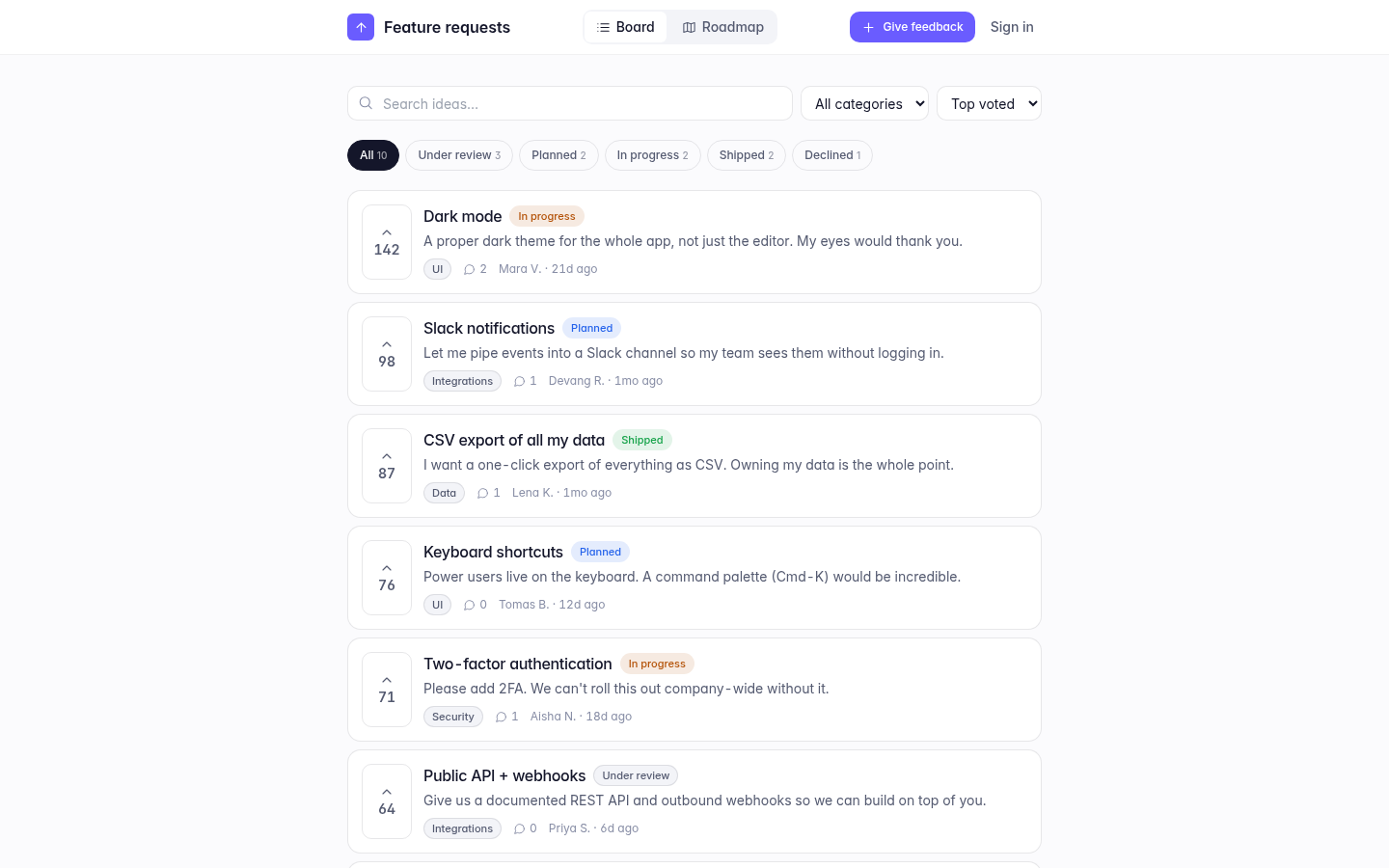Viewport: 1389px width, 868px height.
Task: Upvote CSV export of all my data
Action: 387,466
